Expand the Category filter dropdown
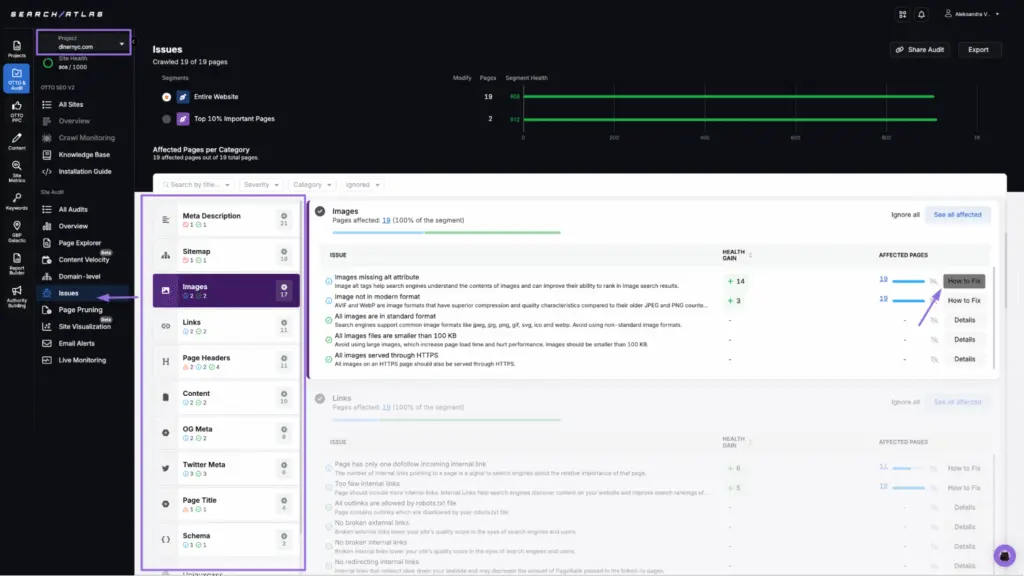The width and height of the screenshot is (1024, 576). (x=312, y=185)
